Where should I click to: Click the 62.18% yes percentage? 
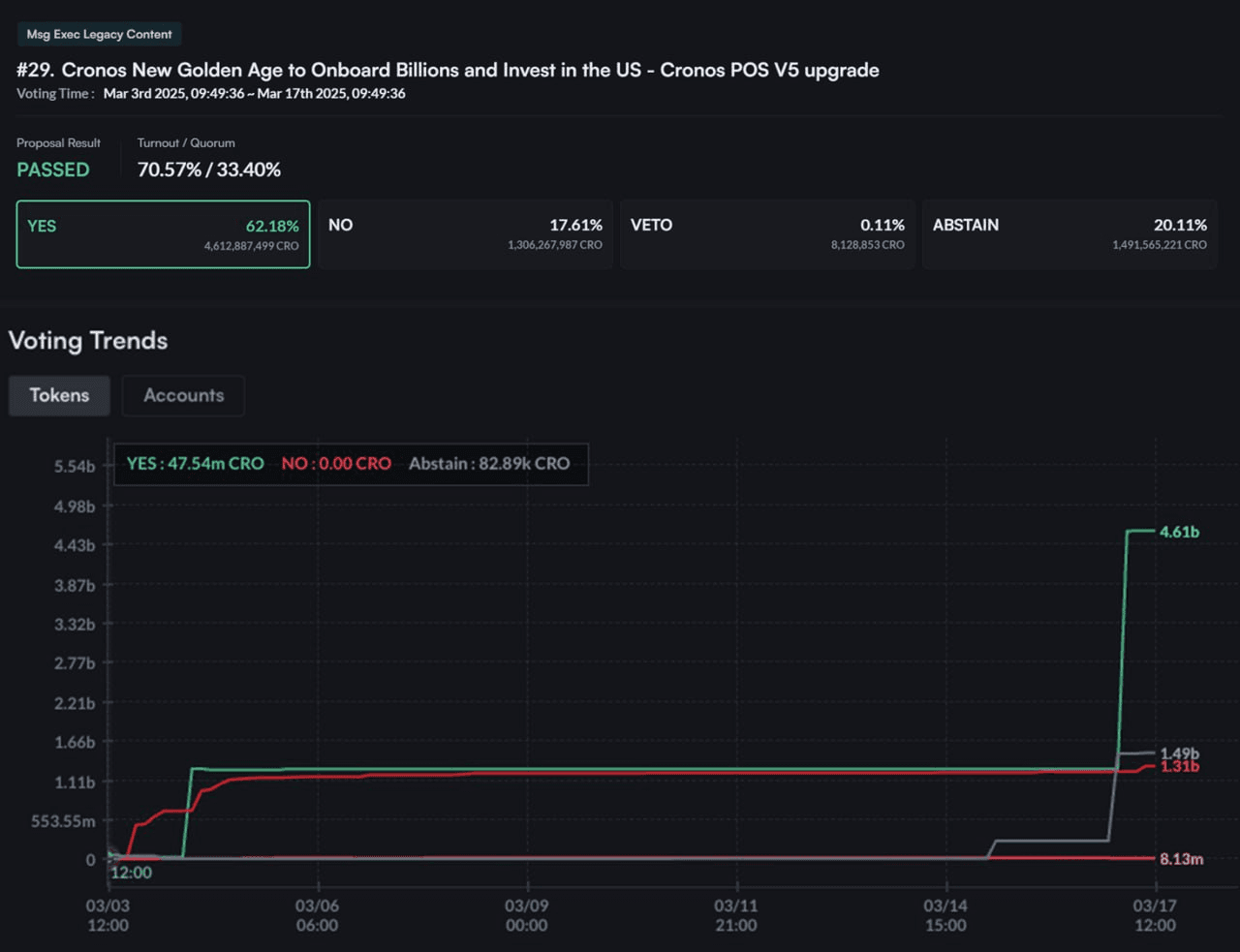[x=272, y=226]
